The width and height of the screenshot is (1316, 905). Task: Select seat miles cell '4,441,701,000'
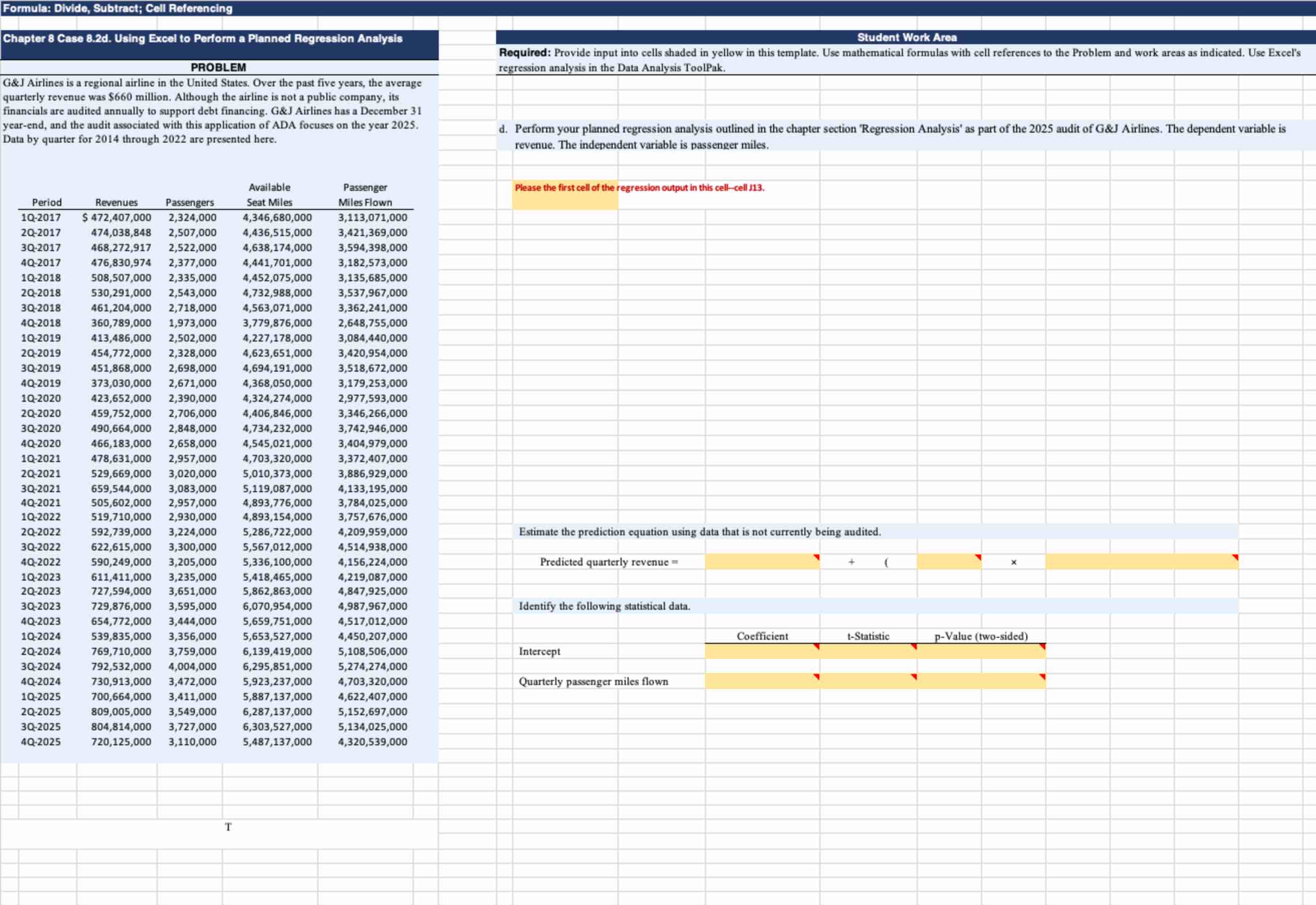[277, 263]
